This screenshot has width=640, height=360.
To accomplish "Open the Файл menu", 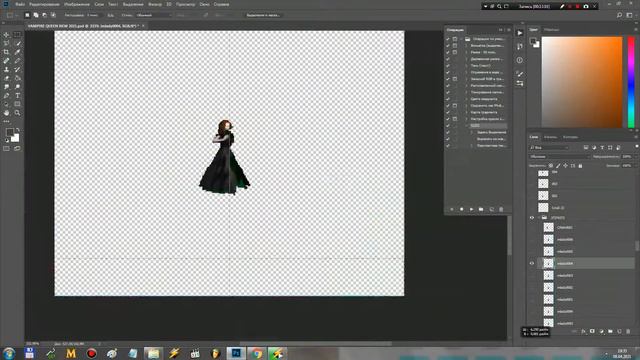I will click(20, 4).
